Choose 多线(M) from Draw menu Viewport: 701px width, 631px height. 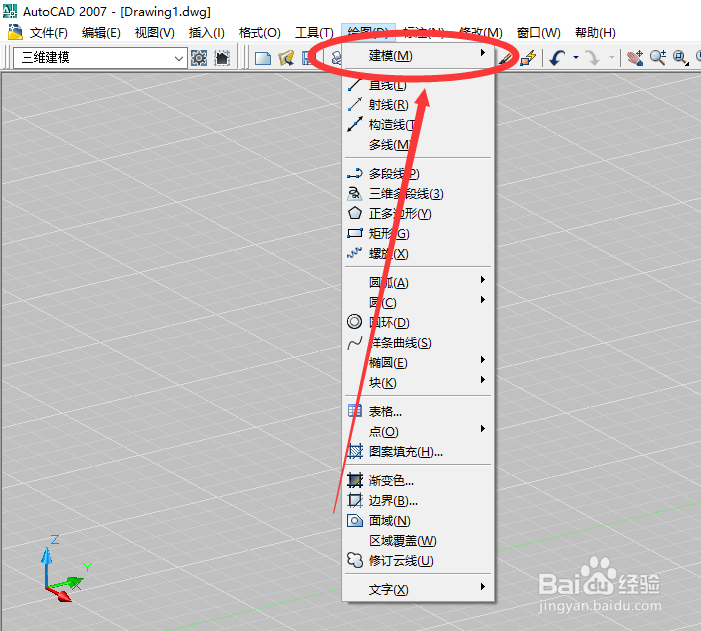click(x=418, y=145)
